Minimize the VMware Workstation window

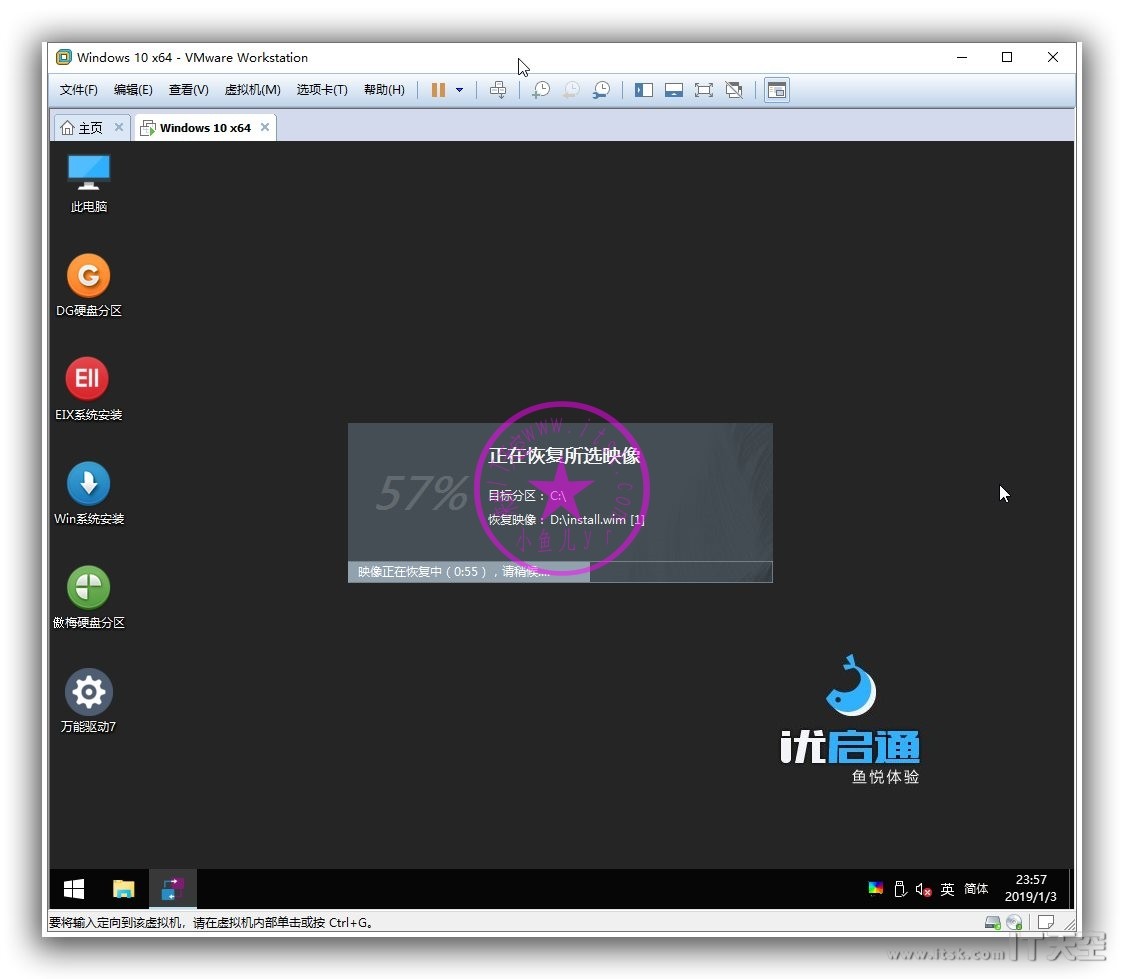click(962, 57)
